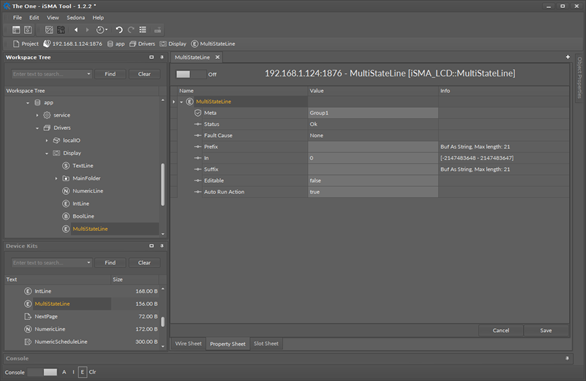Click the dark grid view icon in the toolbar
The height and width of the screenshot is (381, 586).
[61, 30]
